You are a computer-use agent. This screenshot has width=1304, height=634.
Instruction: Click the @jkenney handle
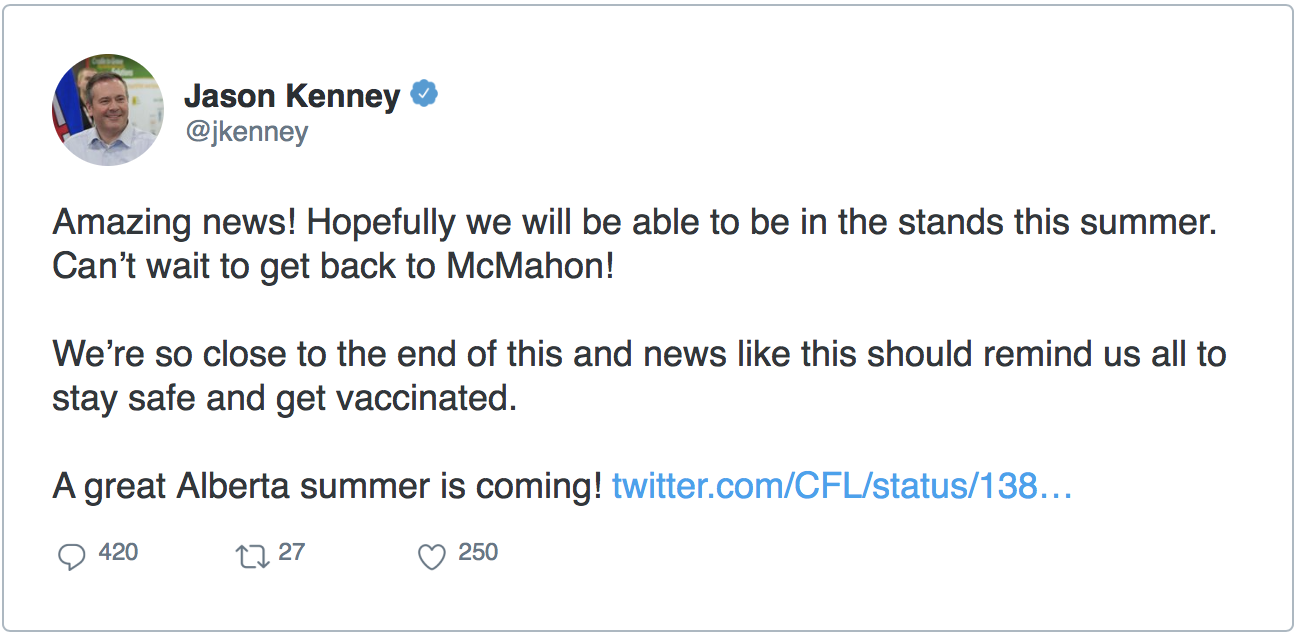[x=246, y=131]
